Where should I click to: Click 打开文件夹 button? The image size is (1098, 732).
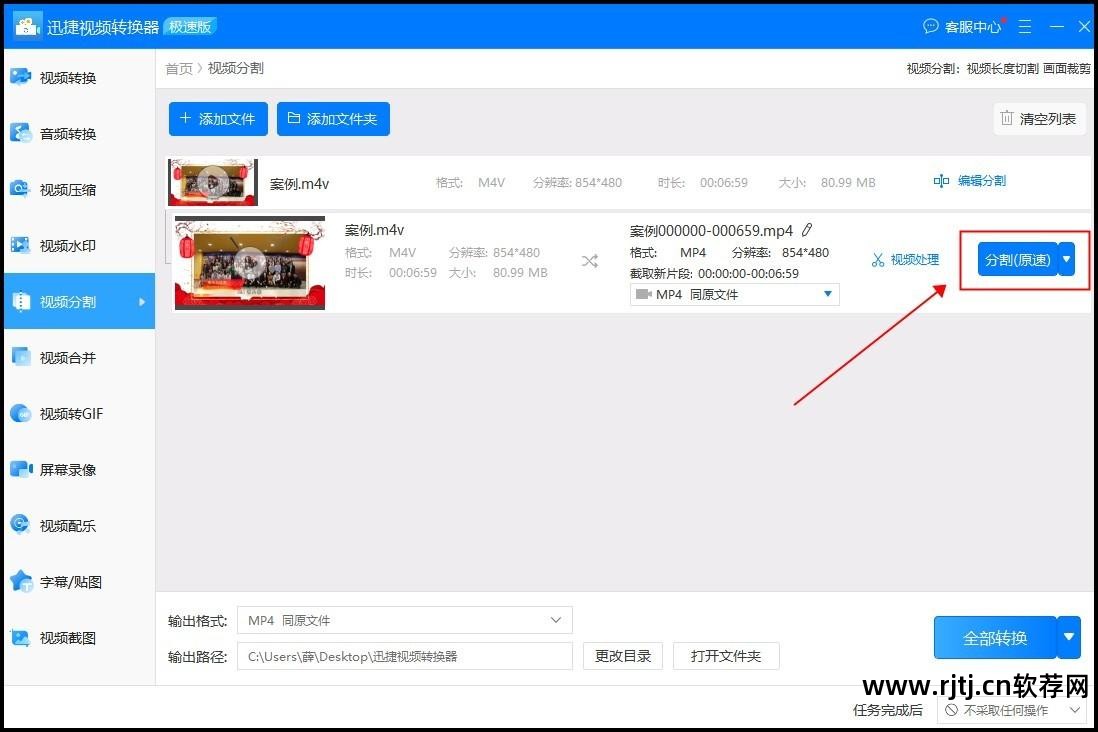pos(725,656)
